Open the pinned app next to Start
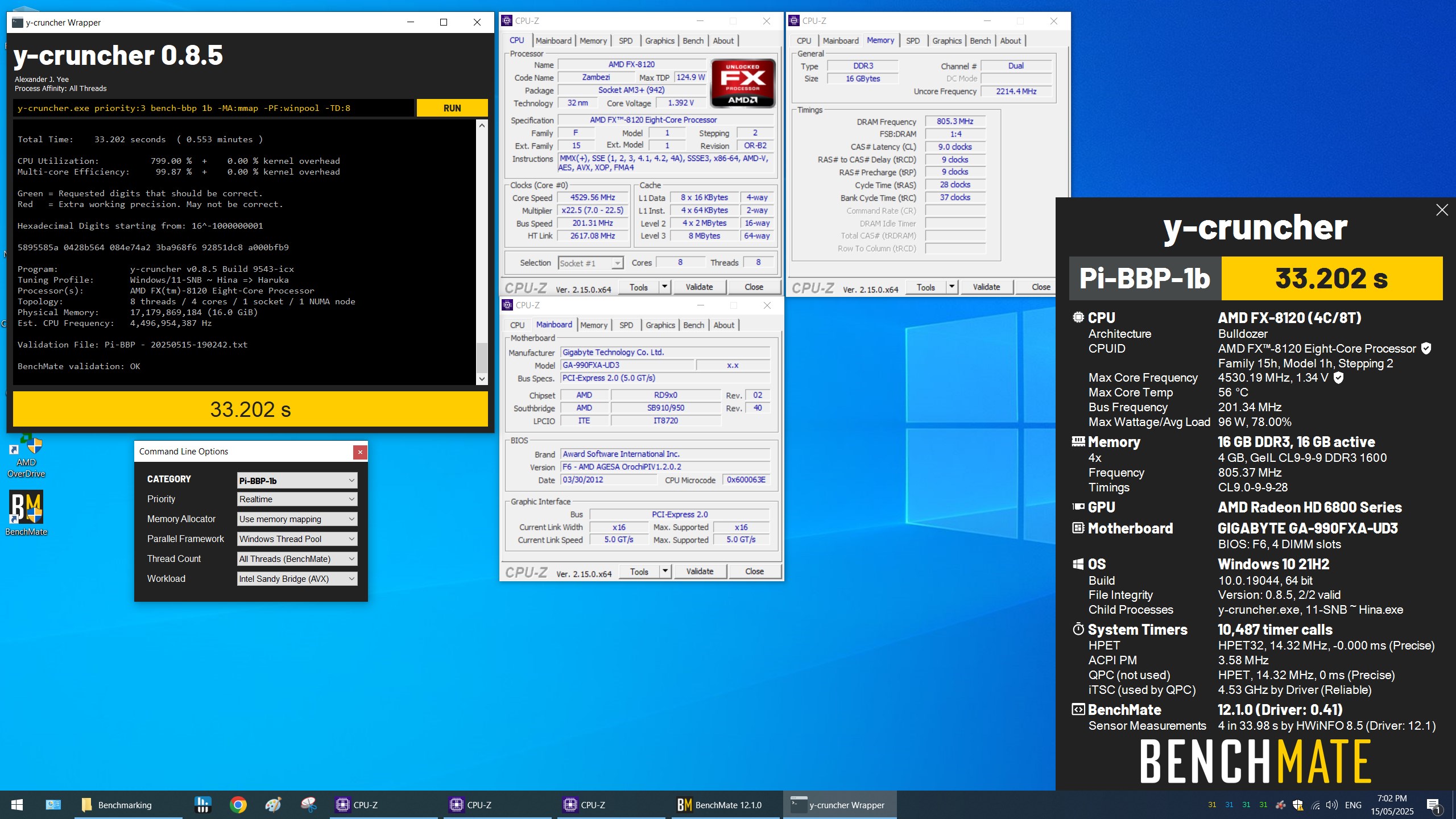1456x819 pixels. (53, 805)
